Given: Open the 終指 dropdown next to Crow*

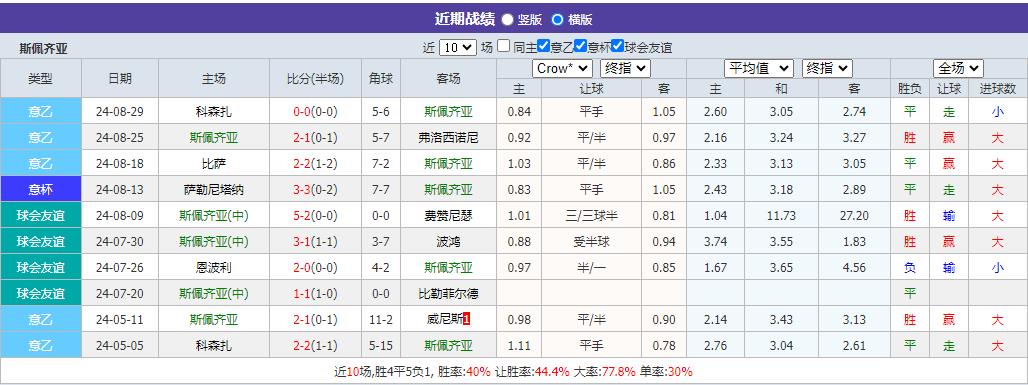Looking at the screenshot, I should click(625, 68).
